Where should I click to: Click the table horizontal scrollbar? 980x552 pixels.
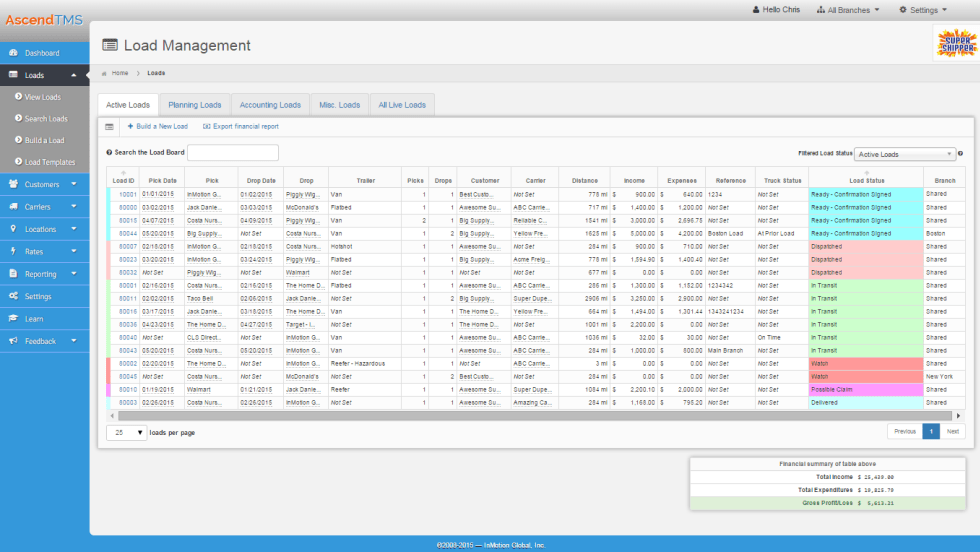(535, 416)
